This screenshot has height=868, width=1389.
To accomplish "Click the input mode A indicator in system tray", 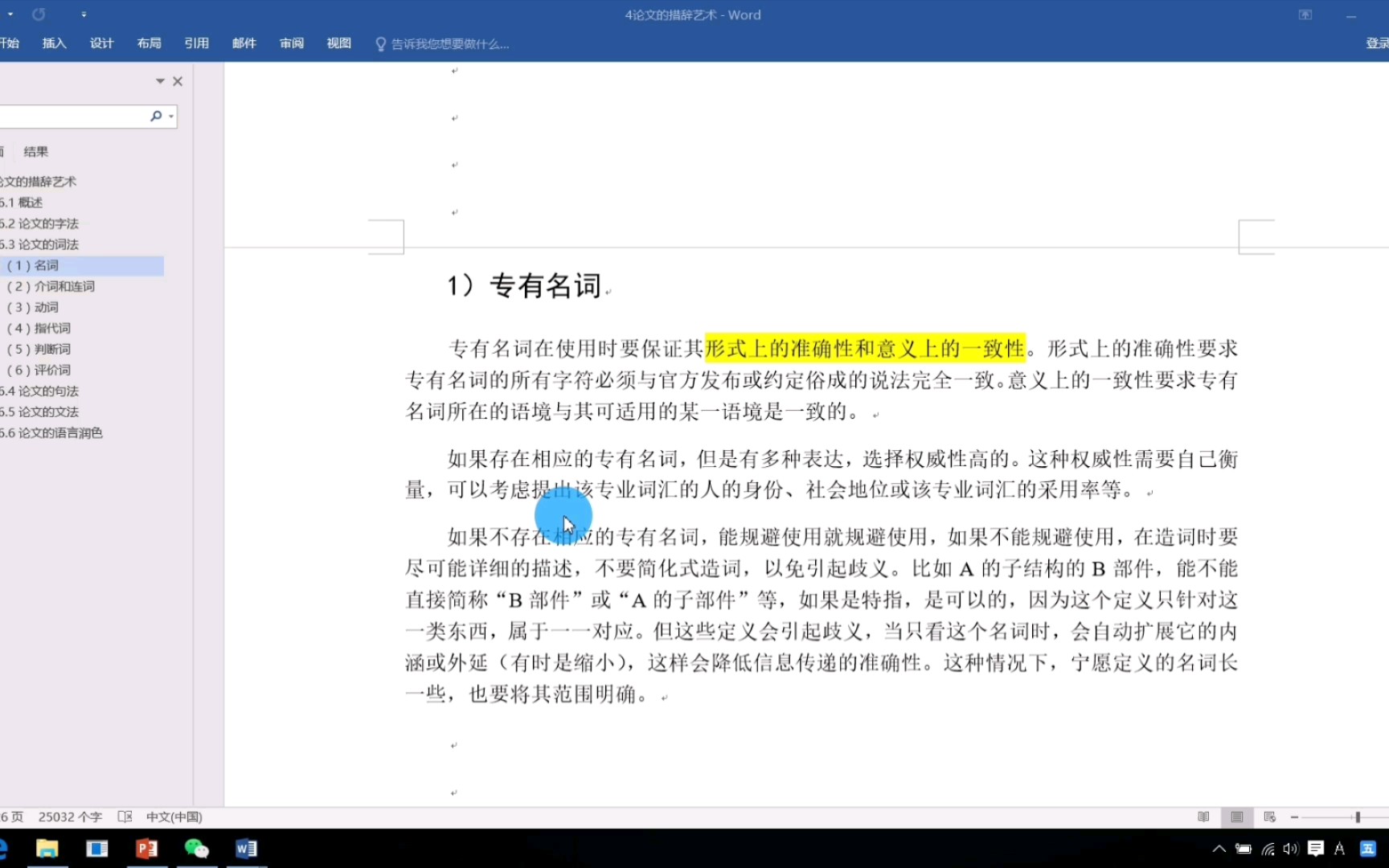I will 1339,849.
